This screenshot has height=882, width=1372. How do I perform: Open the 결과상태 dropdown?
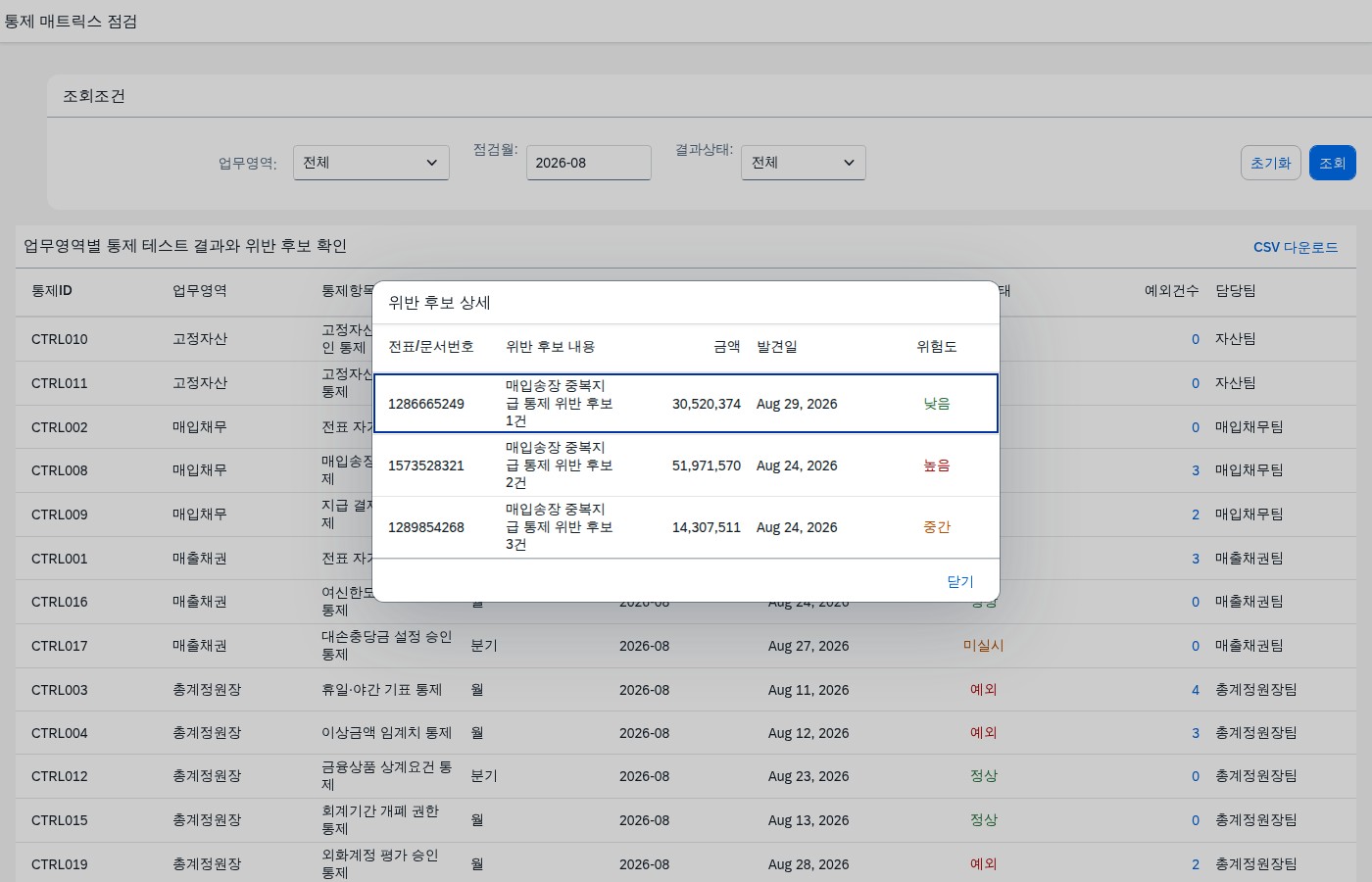coord(803,163)
